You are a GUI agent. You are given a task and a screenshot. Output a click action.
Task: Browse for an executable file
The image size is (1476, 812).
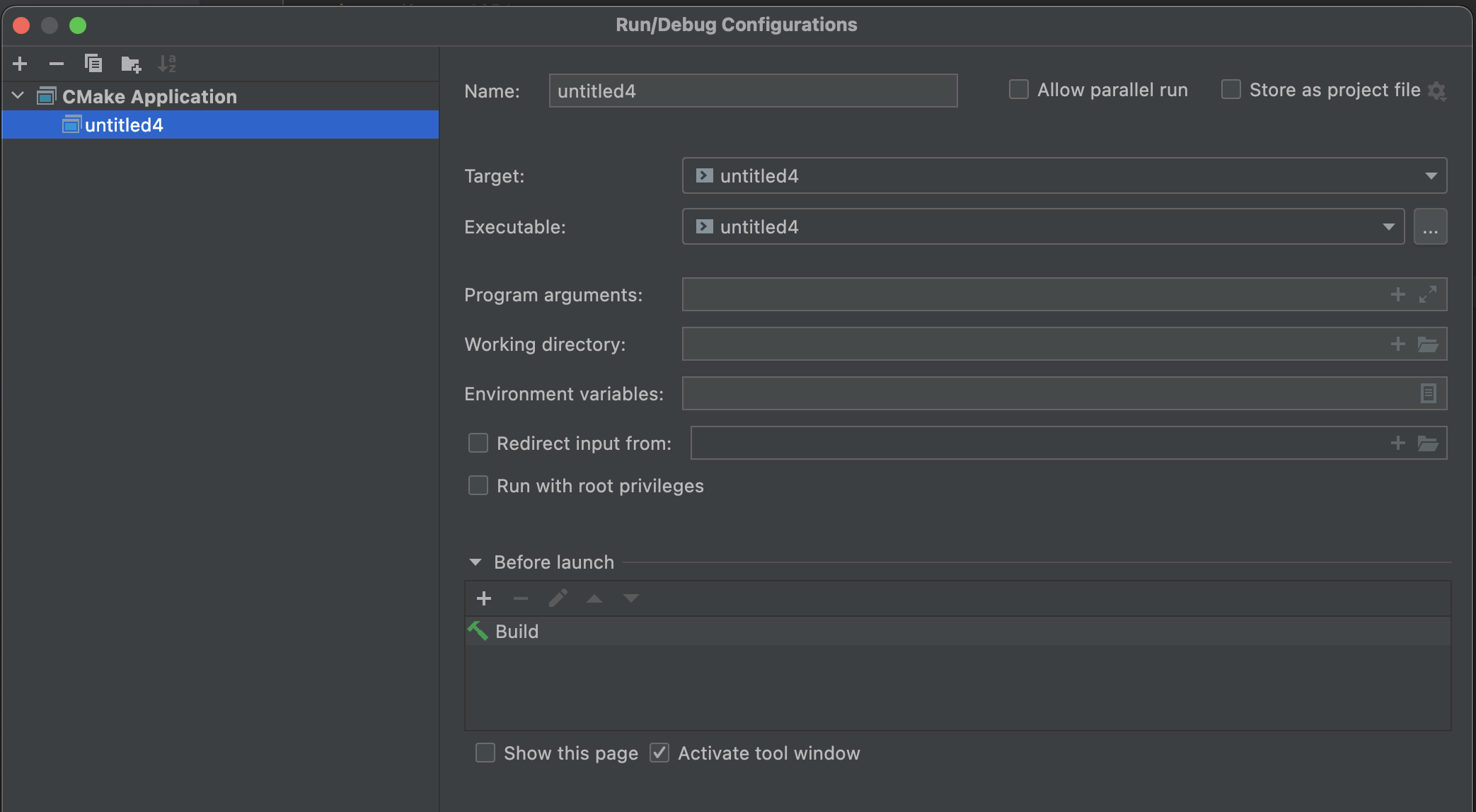(x=1430, y=226)
